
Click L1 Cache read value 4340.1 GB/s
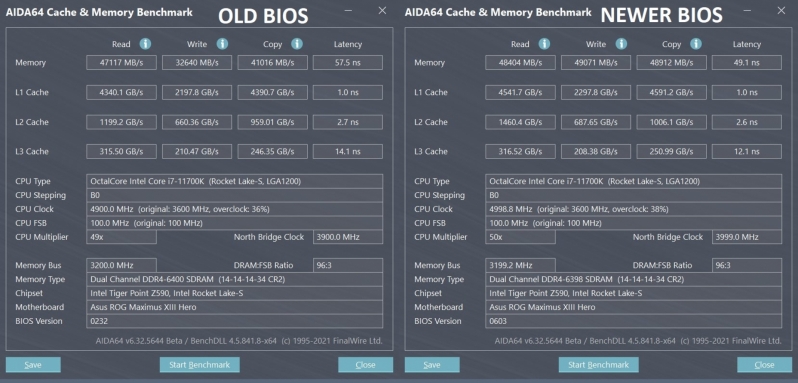[x=121, y=93]
